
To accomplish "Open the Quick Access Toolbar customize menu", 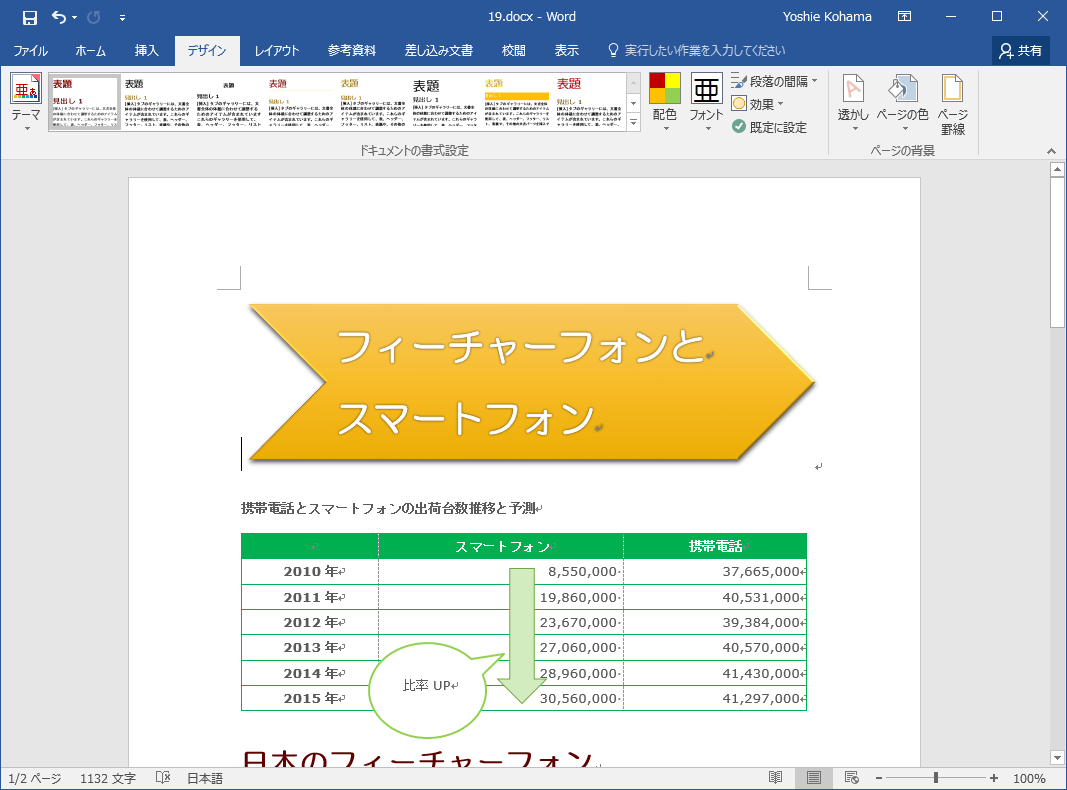I will point(122,18).
